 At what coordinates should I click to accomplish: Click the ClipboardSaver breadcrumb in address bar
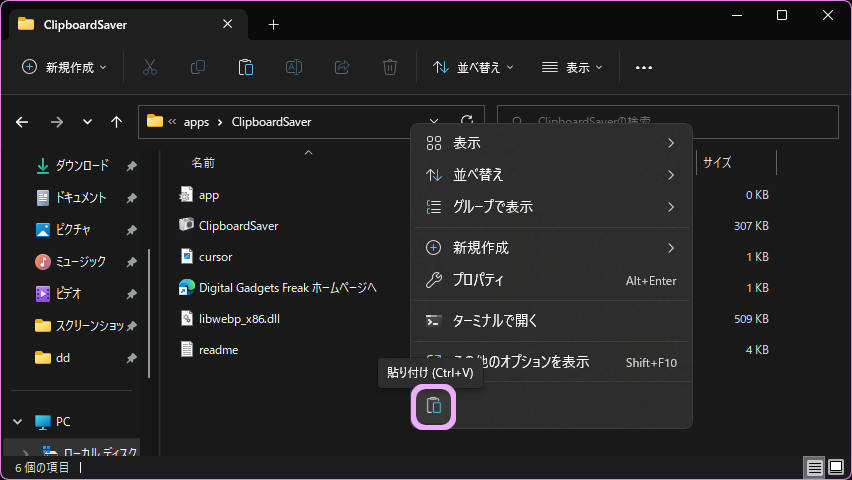point(271,122)
